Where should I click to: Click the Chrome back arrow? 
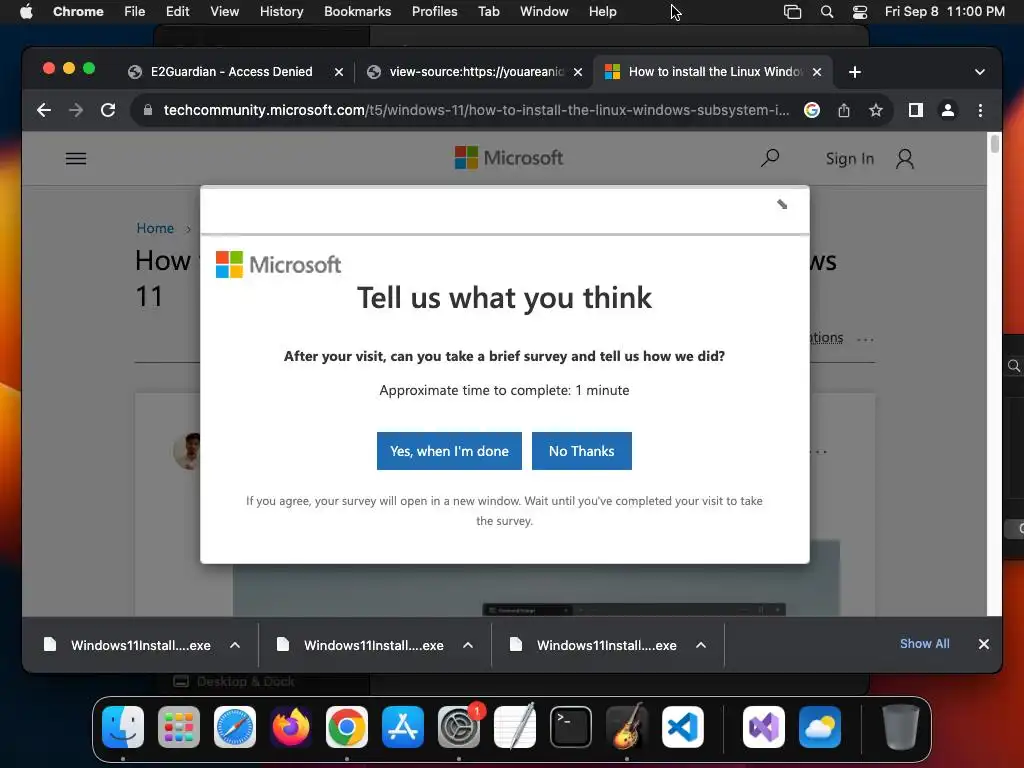pos(44,110)
